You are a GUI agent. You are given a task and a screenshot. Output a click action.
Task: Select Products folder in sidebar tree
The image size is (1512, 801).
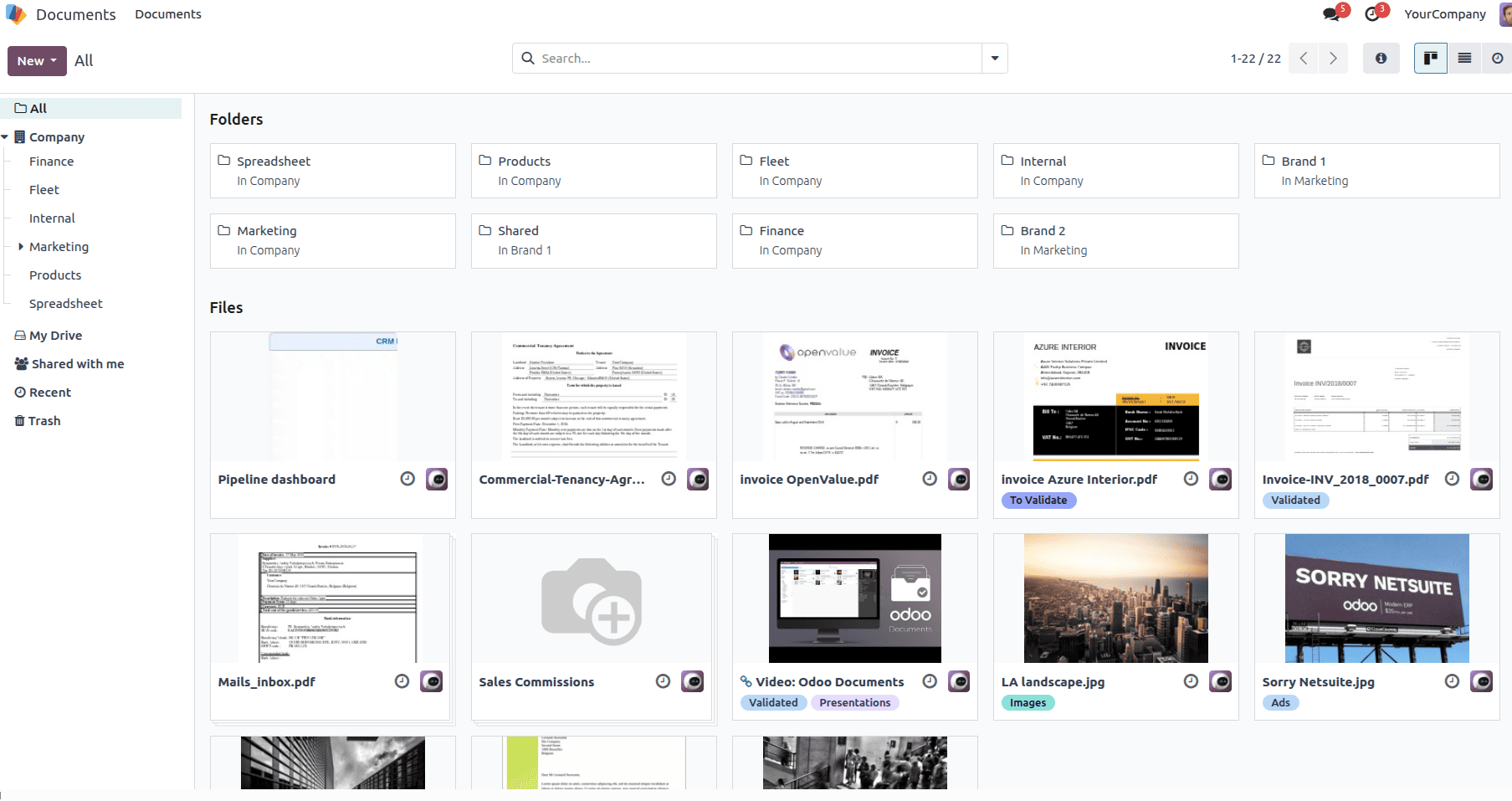coord(55,275)
